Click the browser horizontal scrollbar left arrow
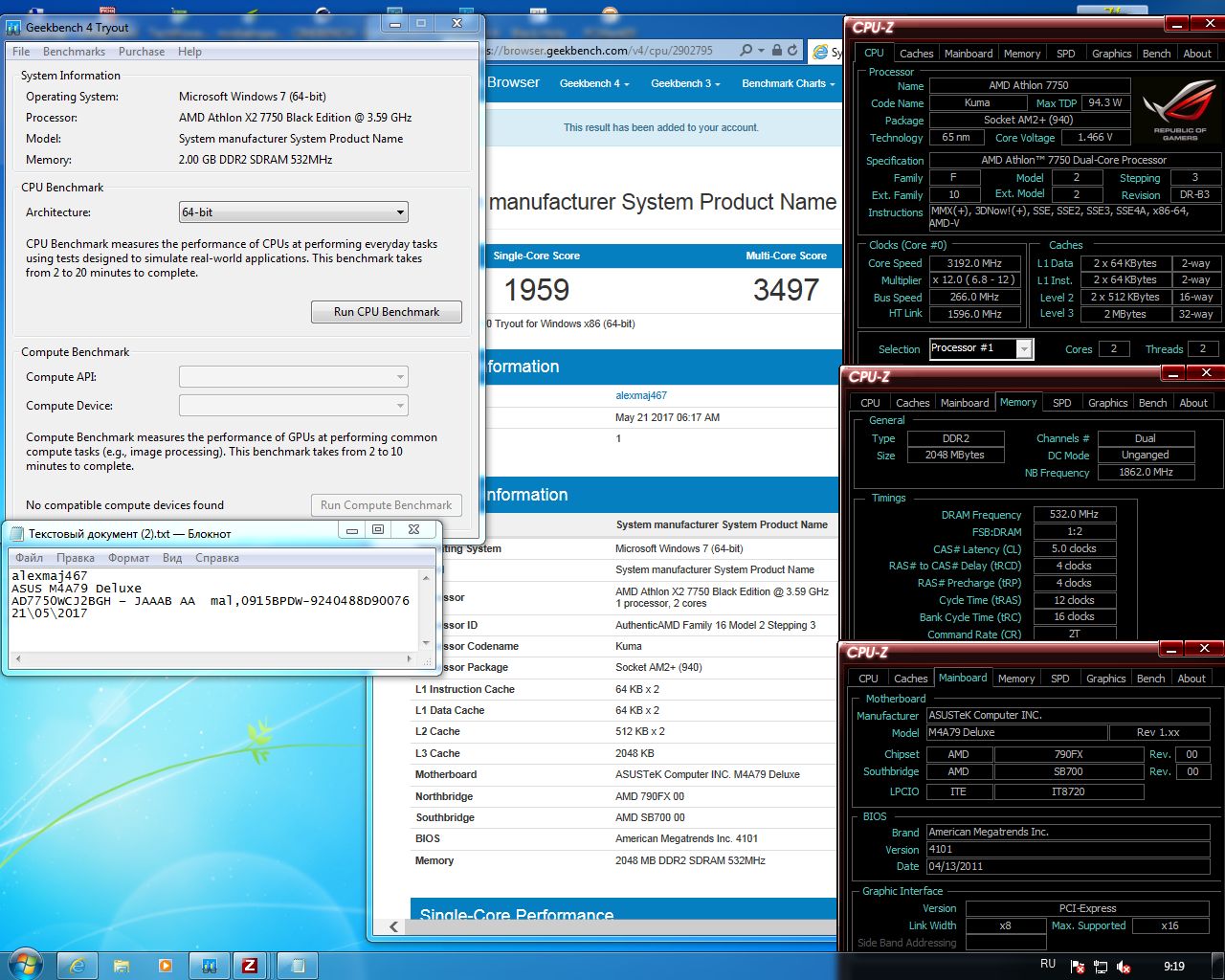The height and width of the screenshot is (980, 1225). [394, 926]
